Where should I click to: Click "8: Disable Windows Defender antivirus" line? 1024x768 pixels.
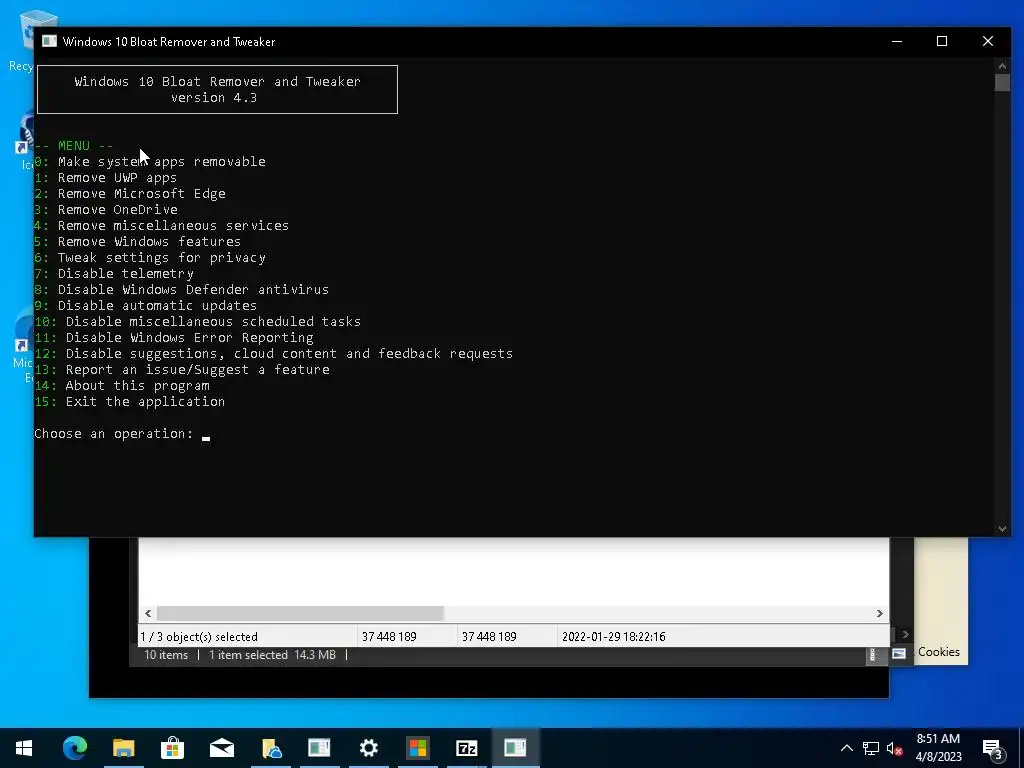click(182, 289)
